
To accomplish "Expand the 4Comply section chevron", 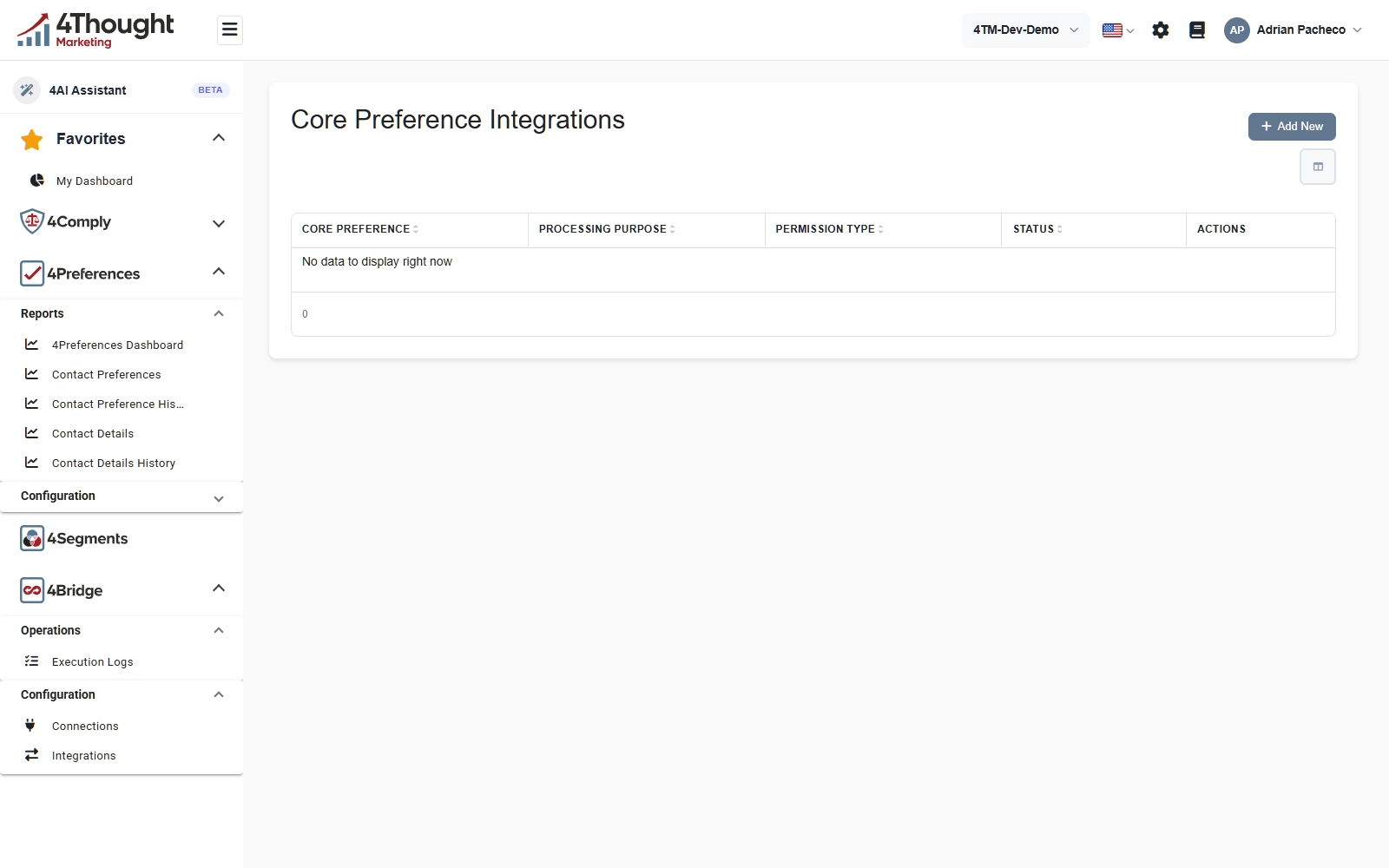I will point(219,223).
